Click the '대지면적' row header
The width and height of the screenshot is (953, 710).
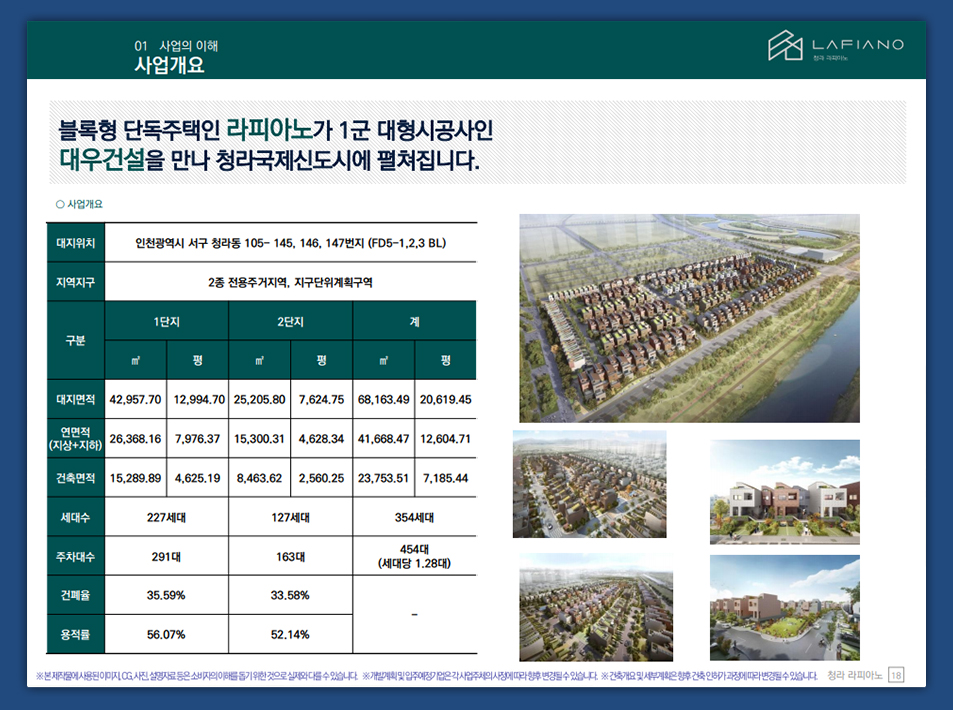pyautogui.click(x=76, y=399)
